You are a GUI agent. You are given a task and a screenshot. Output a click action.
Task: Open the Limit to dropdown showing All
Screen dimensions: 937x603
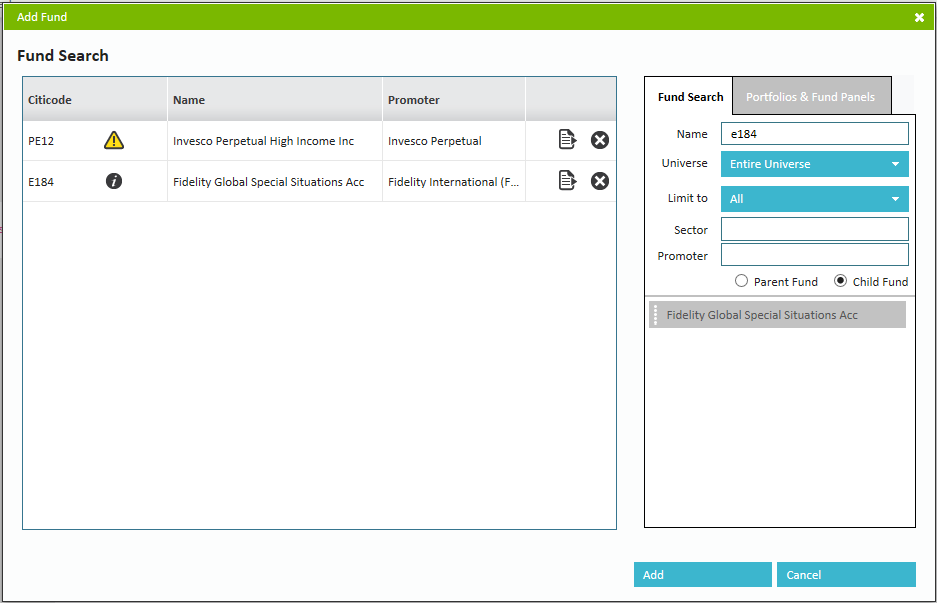pos(814,199)
